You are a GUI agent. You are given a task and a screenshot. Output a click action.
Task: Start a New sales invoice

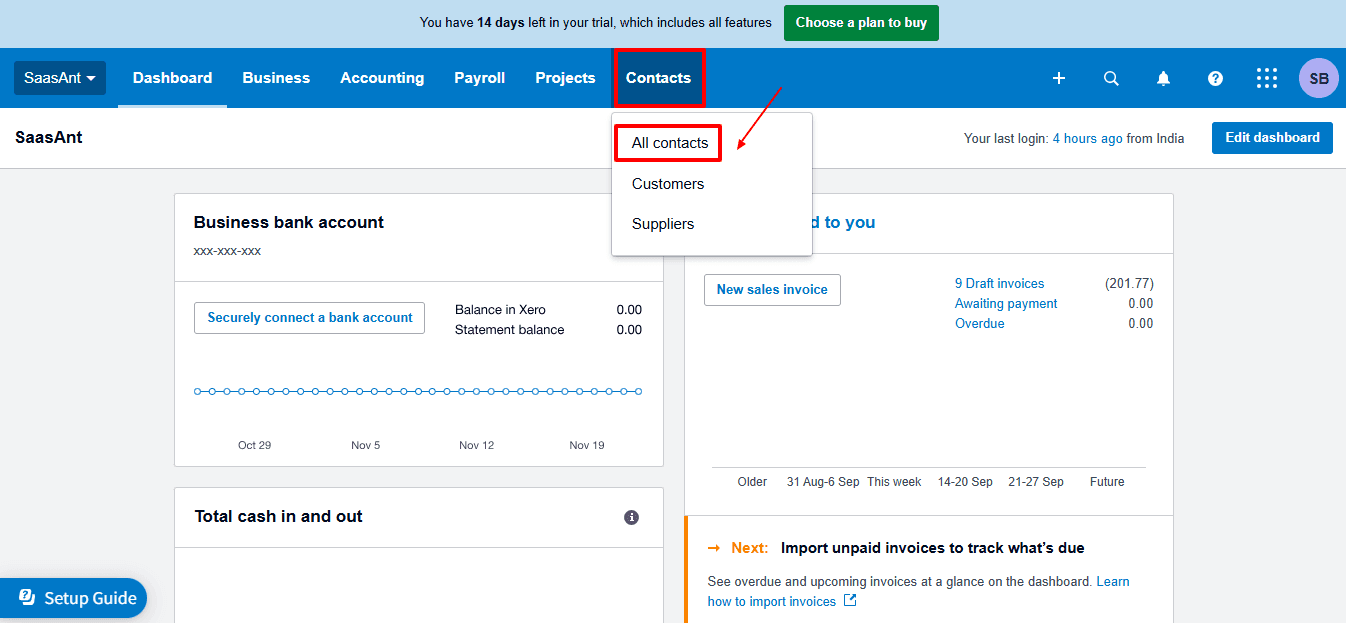[x=772, y=289]
